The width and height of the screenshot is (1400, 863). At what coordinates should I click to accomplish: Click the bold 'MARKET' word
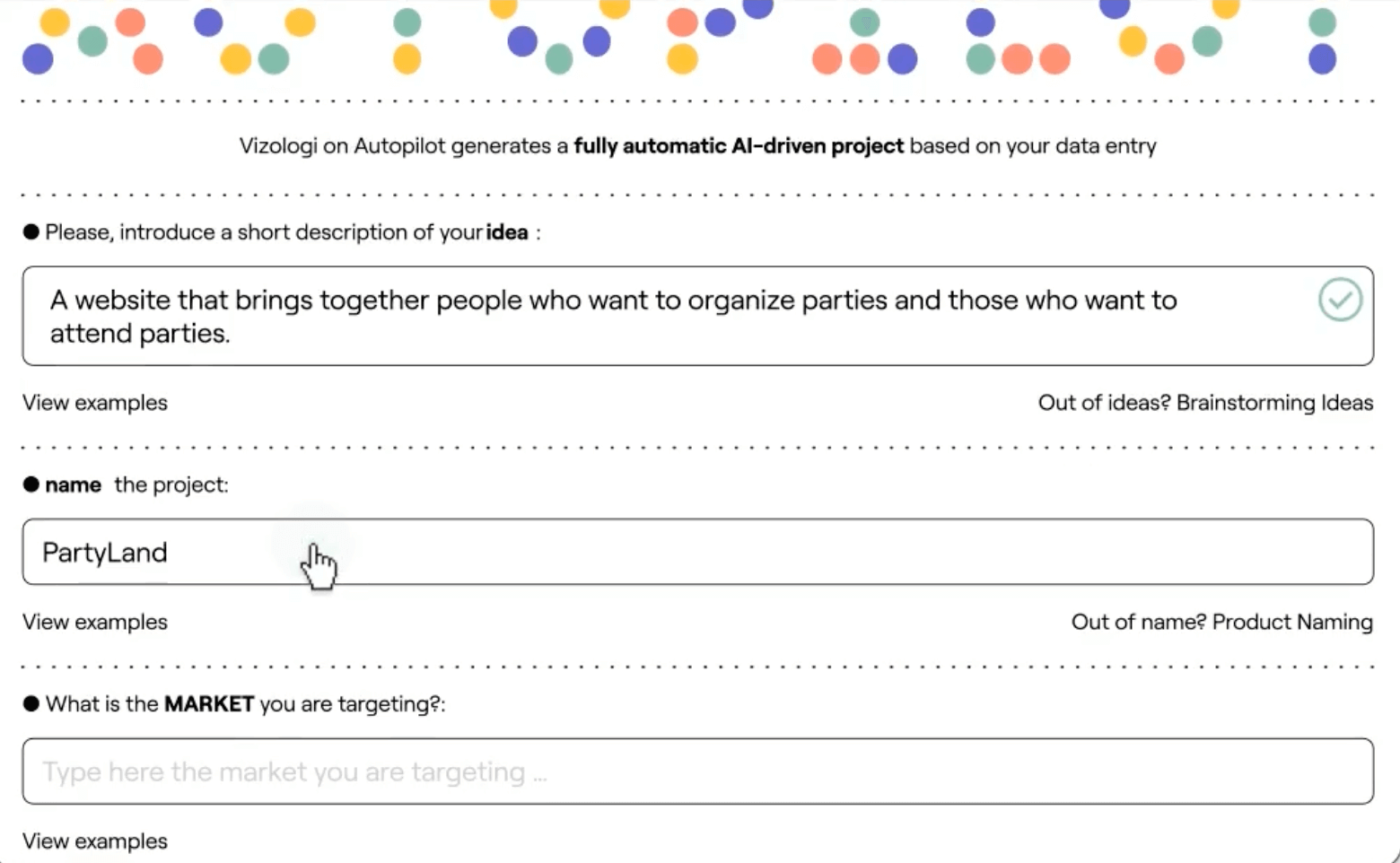tap(209, 704)
